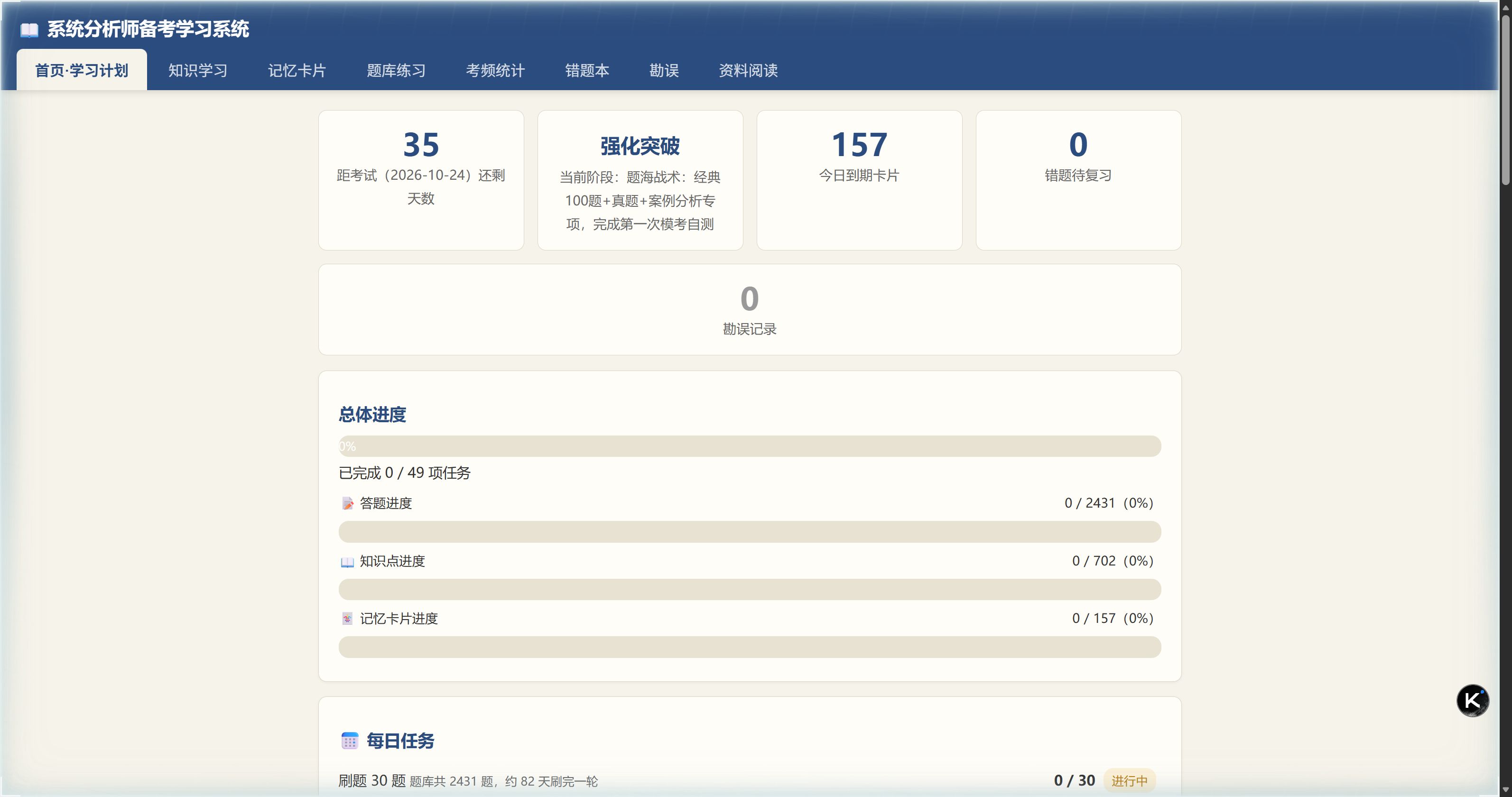
Task: Click the 勘误记录 card
Action: click(750, 309)
